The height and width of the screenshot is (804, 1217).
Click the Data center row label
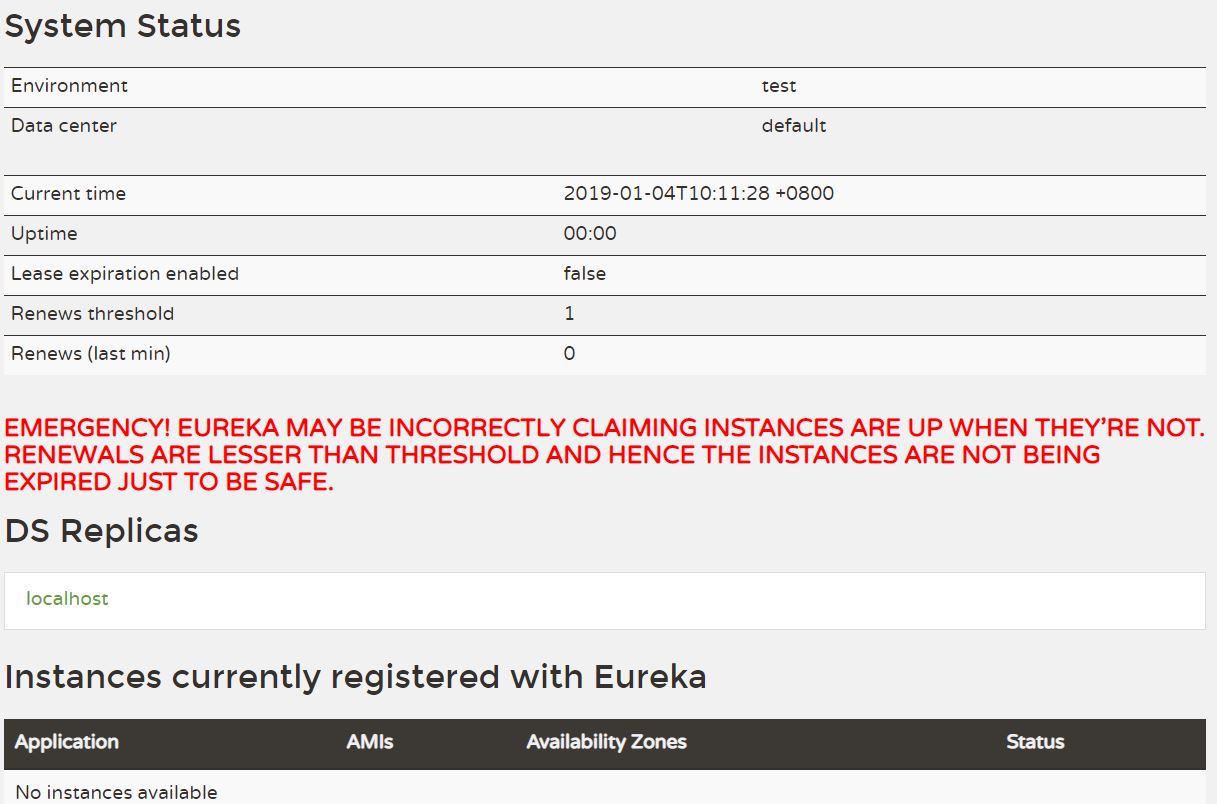[x=64, y=126]
